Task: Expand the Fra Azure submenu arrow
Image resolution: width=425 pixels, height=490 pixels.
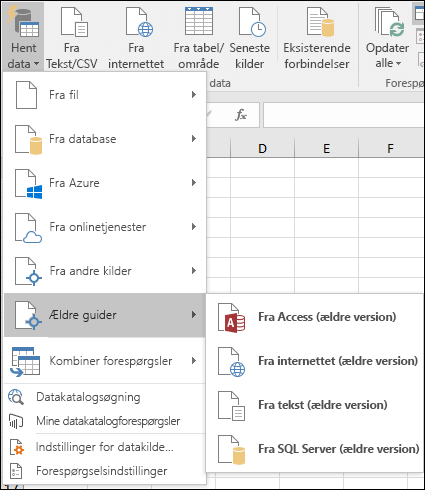Action: [194, 183]
